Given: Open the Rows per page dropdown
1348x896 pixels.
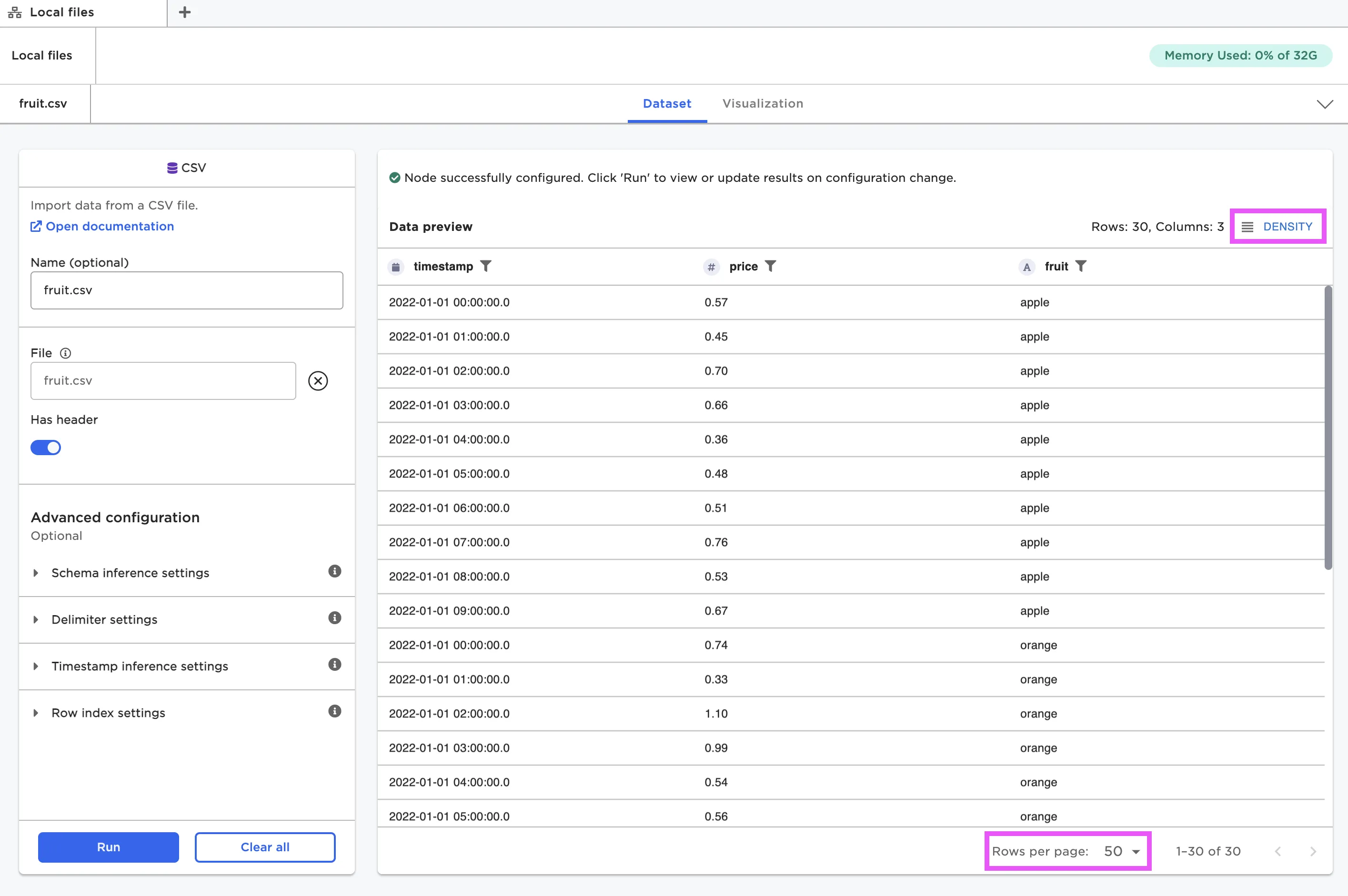Looking at the screenshot, I should (x=1122, y=851).
